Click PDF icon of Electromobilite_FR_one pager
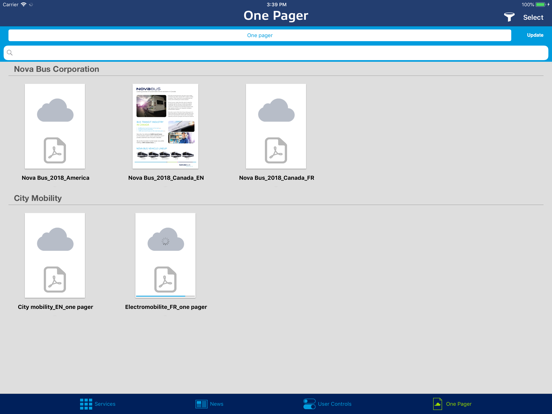Image resolution: width=552 pixels, height=414 pixels. (x=165, y=280)
